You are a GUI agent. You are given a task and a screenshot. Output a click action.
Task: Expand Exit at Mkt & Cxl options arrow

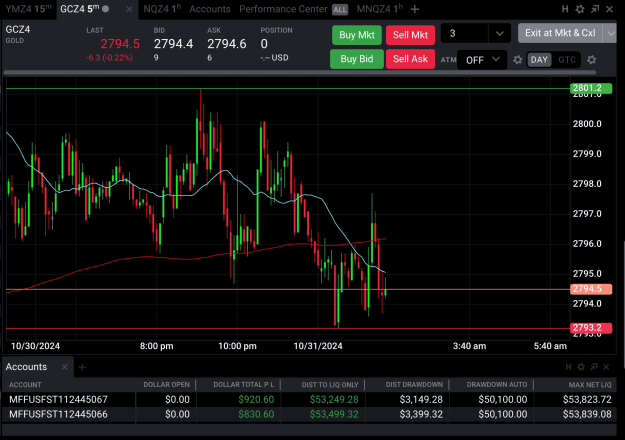[611, 33]
